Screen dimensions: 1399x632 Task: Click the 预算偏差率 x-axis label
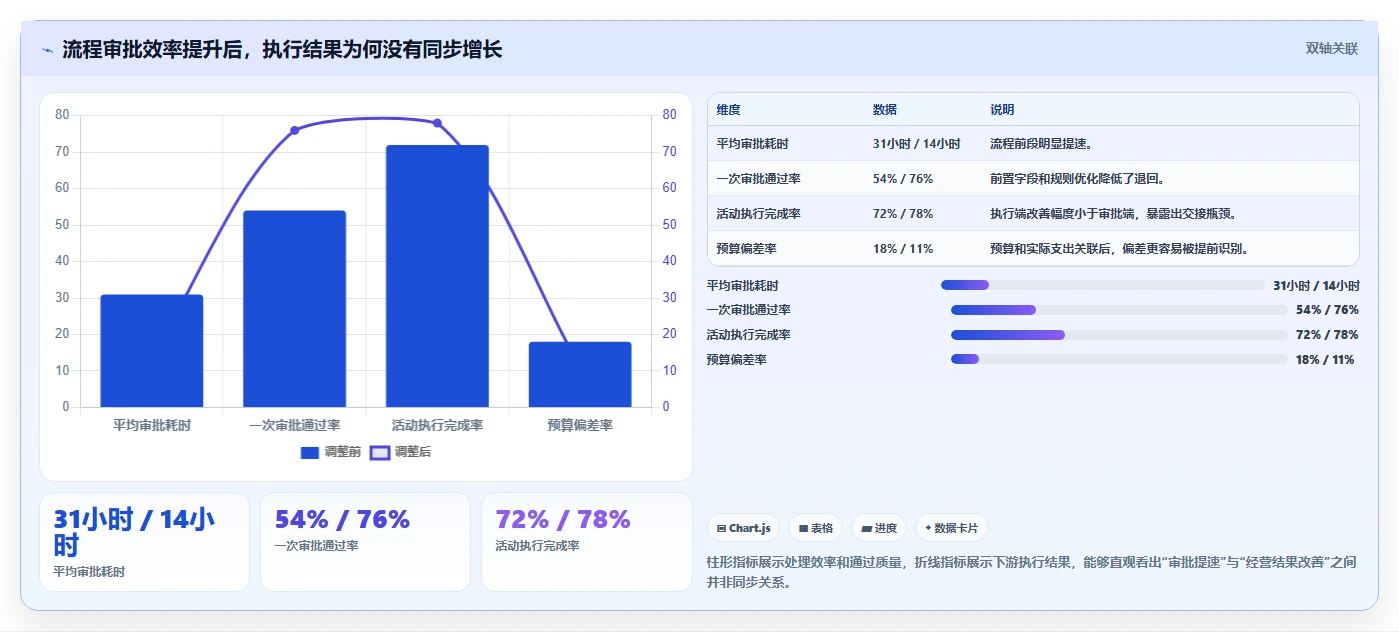point(580,426)
